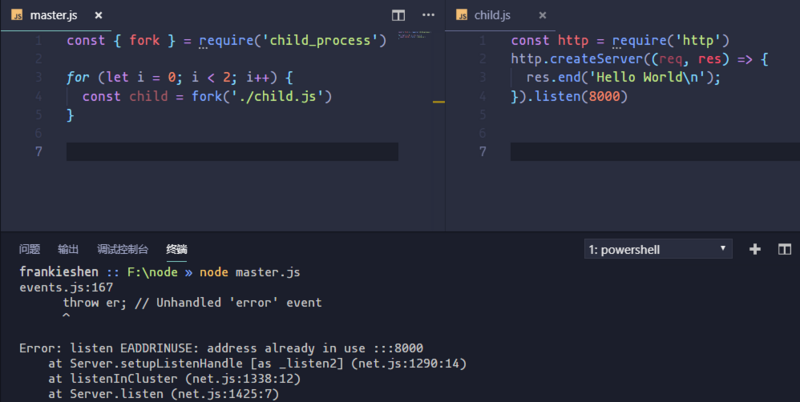Close the child.js tab
Viewport: 800px width, 402px height.
click(x=542, y=15)
